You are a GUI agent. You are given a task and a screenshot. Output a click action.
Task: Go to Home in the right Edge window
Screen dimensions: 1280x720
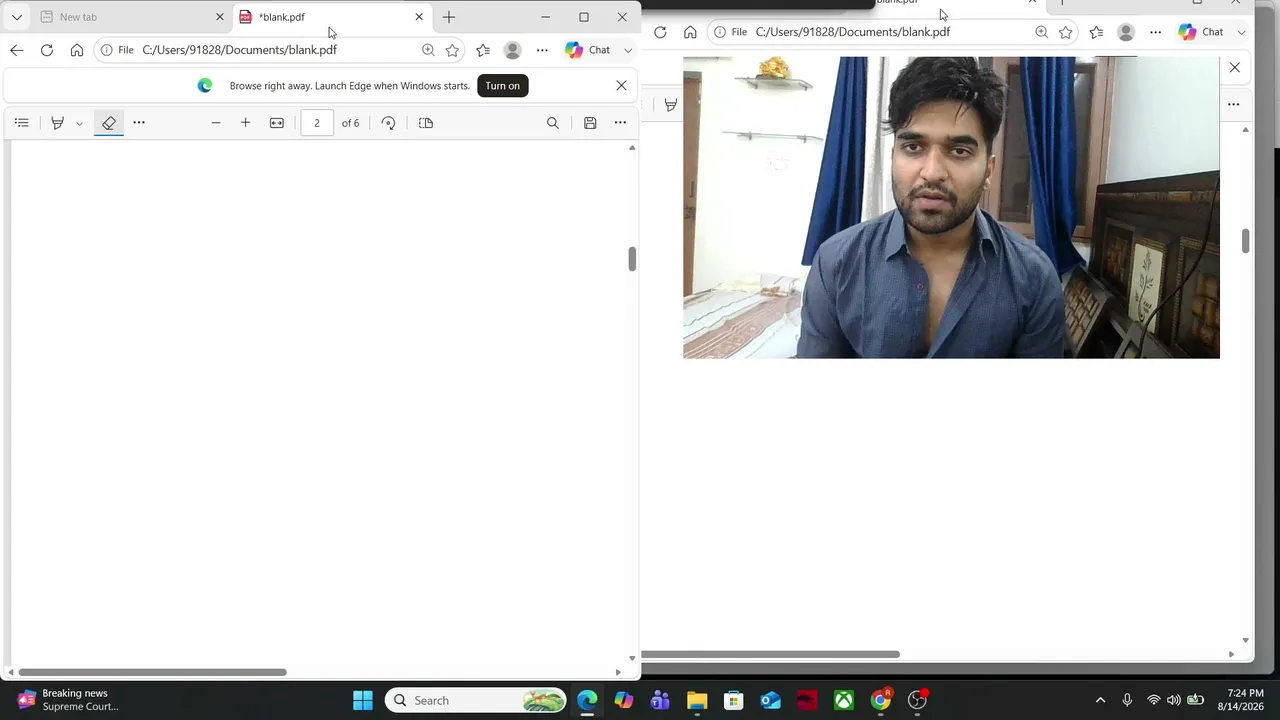690,32
